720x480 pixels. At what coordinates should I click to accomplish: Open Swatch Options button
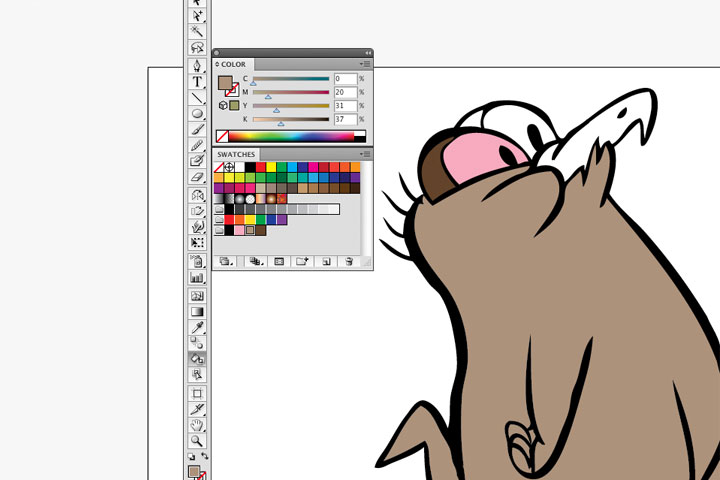click(x=279, y=261)
